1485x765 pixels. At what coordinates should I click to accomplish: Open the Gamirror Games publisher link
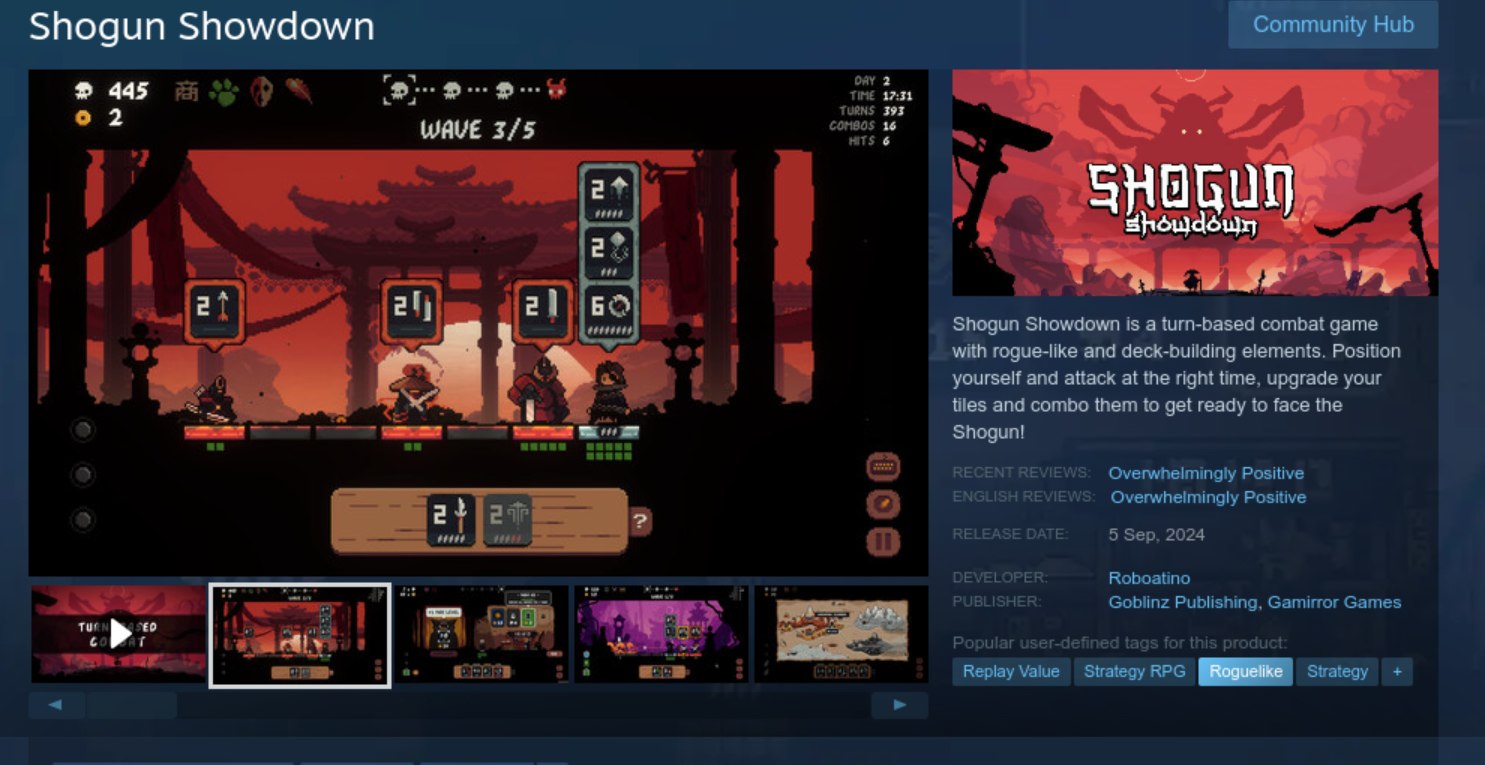[1334, 602]
